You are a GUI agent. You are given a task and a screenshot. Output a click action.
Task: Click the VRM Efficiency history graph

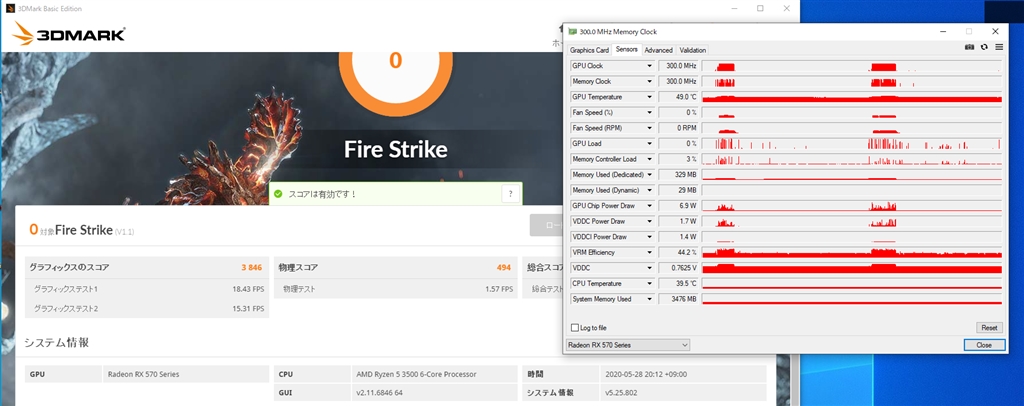tap(852, 253)
